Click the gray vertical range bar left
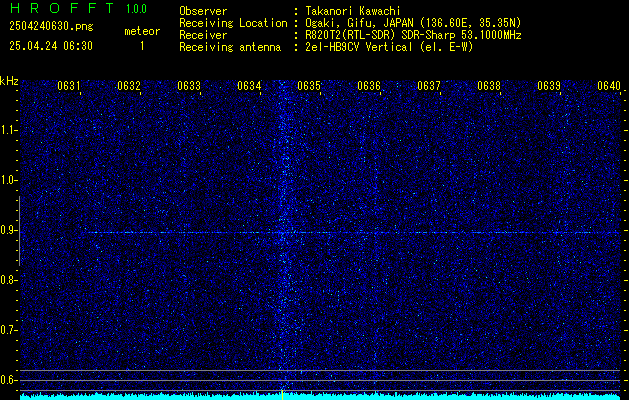 [x=19, y=231]
